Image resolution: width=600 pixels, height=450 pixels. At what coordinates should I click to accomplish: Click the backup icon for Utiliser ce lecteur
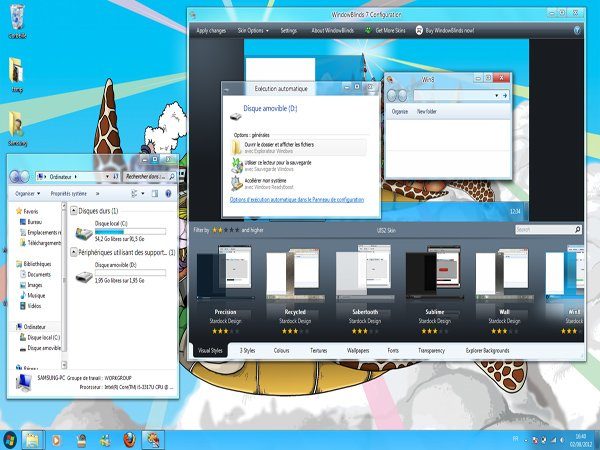pyautogui.click(x=237, y=165)
